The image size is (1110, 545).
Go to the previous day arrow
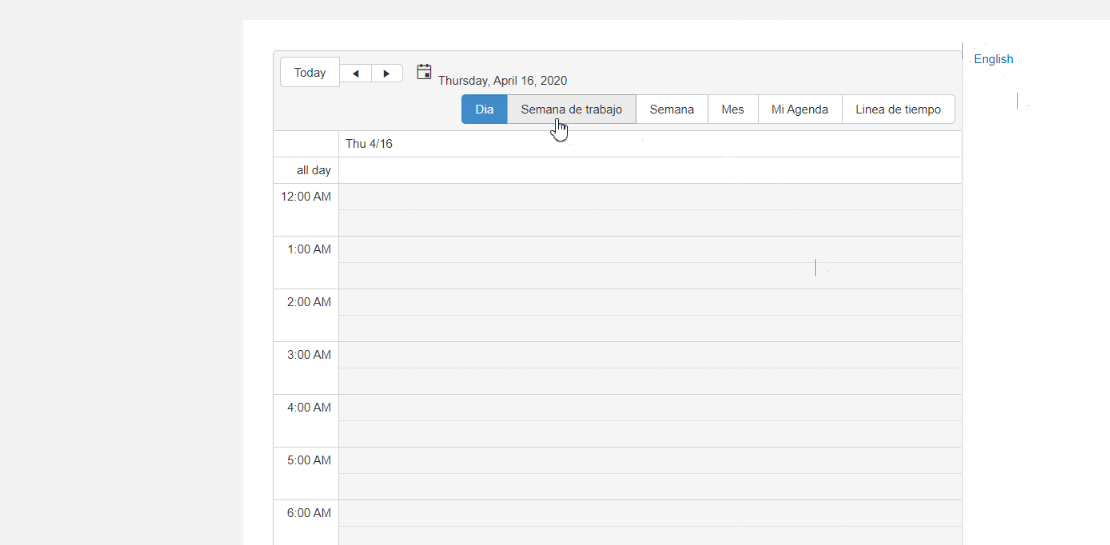tap(355, 74)
